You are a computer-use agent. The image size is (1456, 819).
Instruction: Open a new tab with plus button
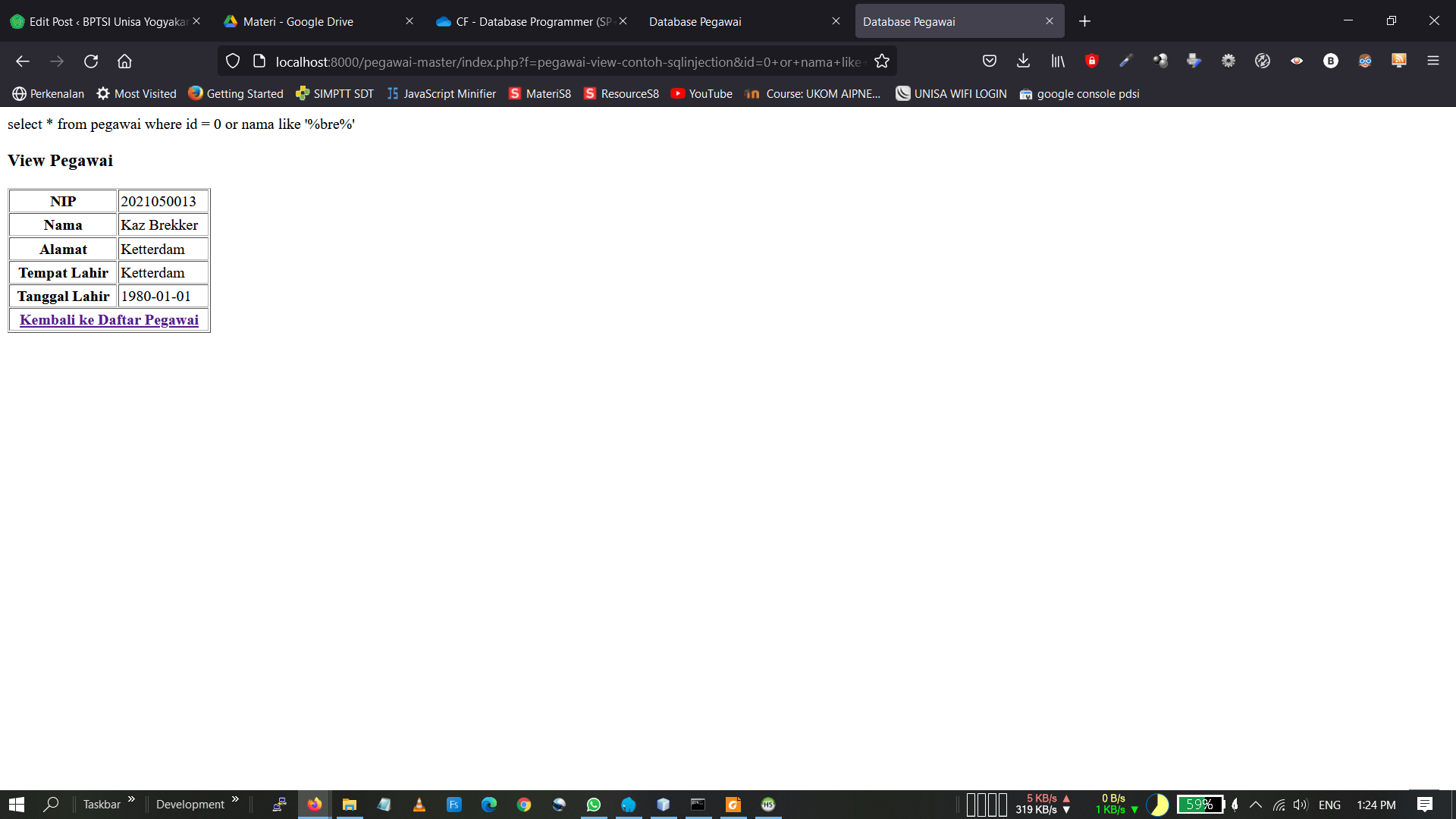[1084, 21]
